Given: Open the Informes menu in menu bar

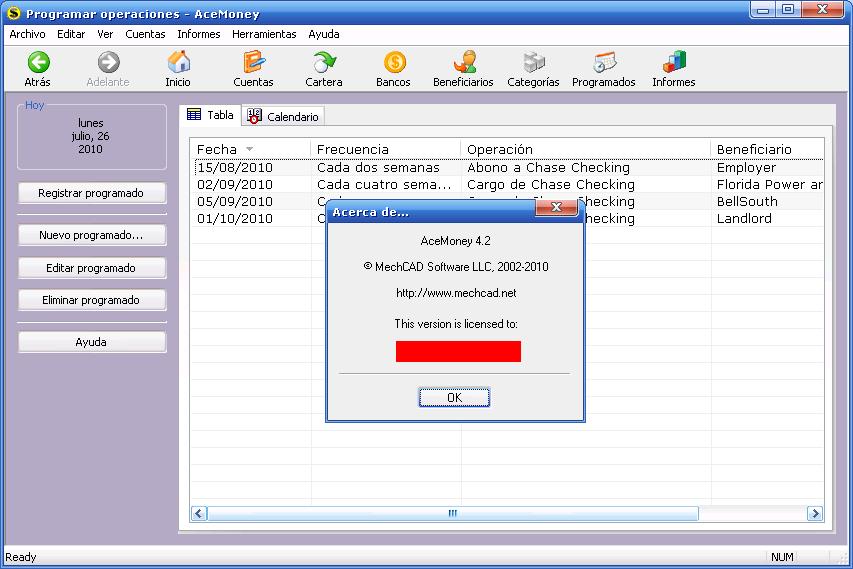Looking at the screenshot, I should coord(199,34).
